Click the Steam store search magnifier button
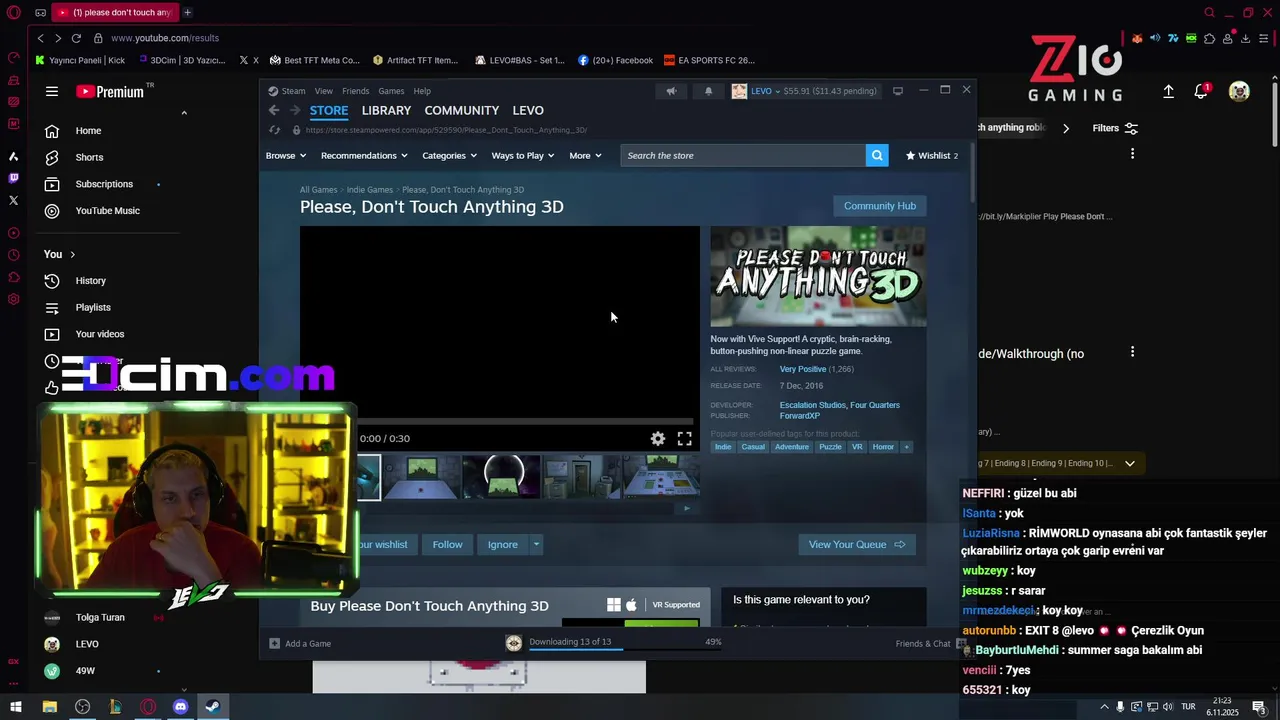 pos(877,155)
